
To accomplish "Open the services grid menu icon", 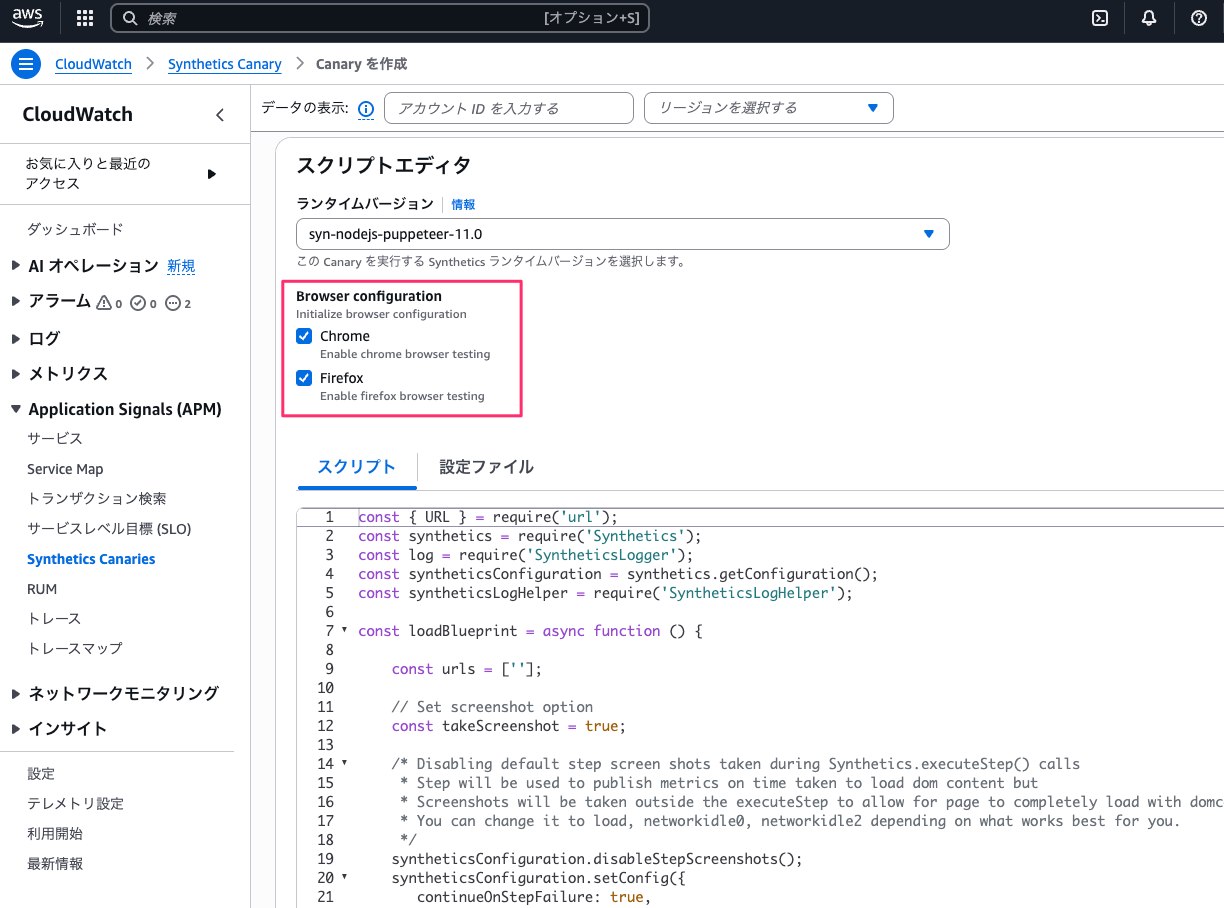I will 85,18.
